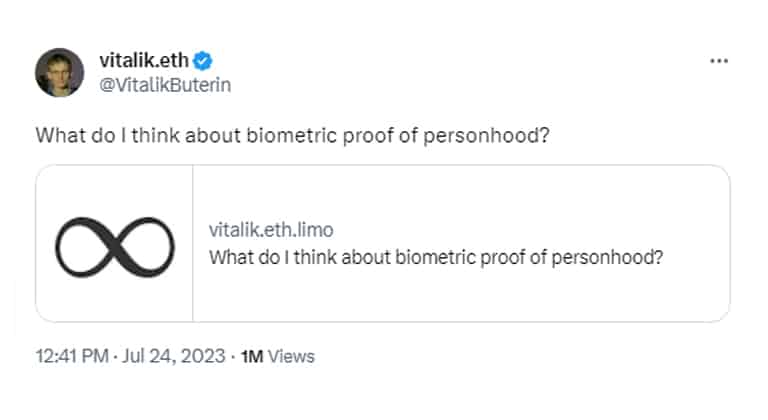The width and height of the screenshot is (768, 420).
Task: Click the 12:41 PM timestamp
Action: coord(72,356)
